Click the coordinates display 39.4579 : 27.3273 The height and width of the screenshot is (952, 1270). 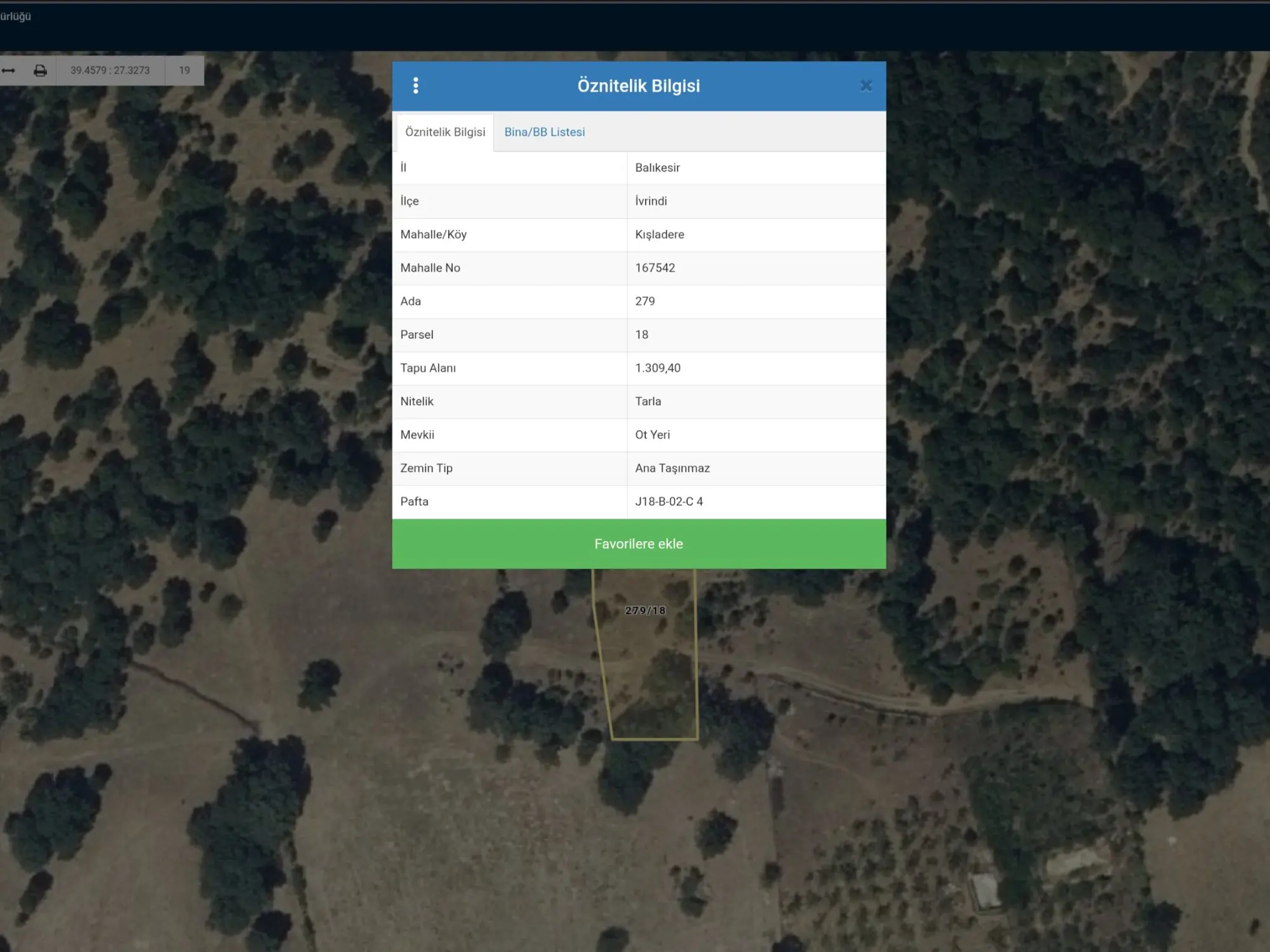point(110,70)
